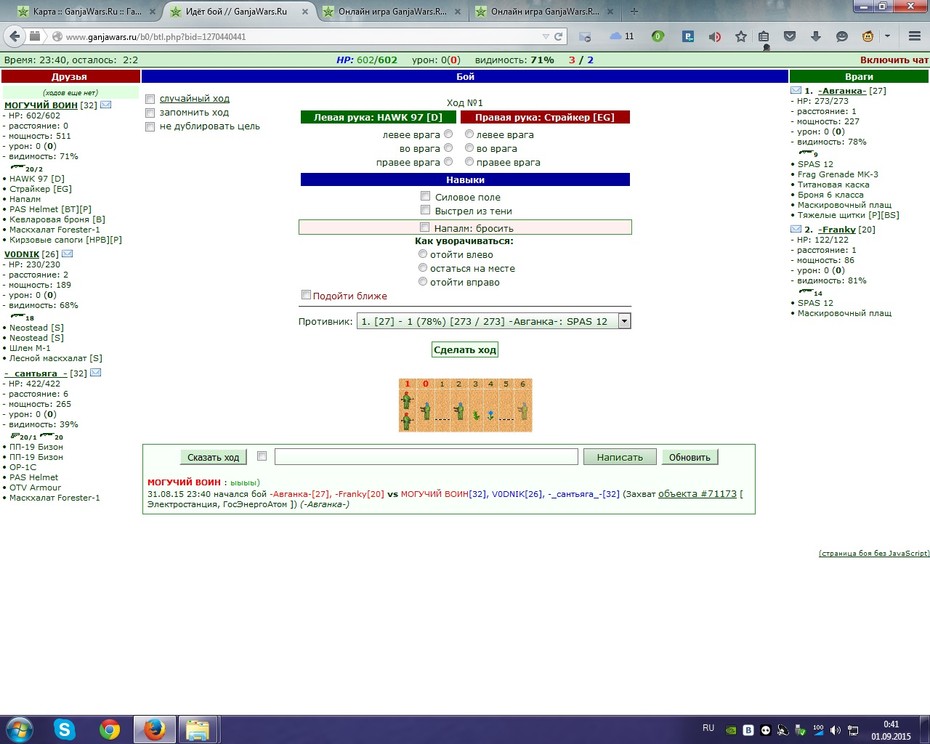Show bookmarks list icon in toolbar

pos(763,36)
